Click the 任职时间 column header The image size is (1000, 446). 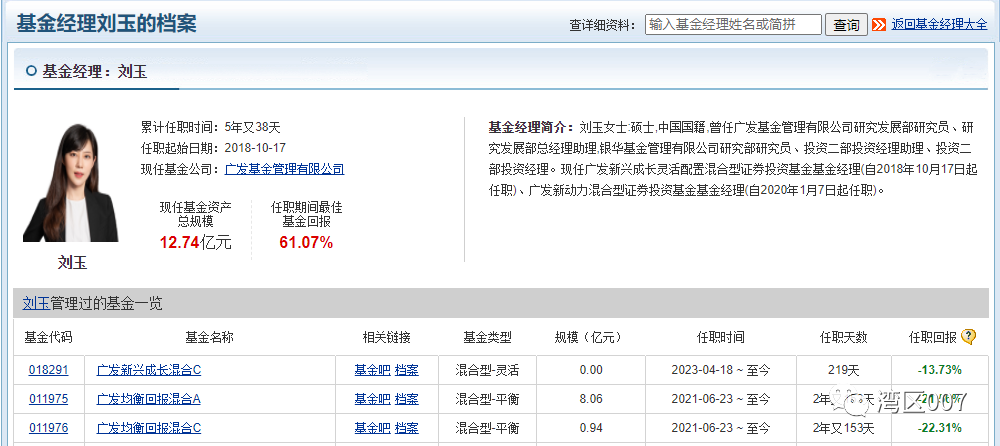(720, 337)
